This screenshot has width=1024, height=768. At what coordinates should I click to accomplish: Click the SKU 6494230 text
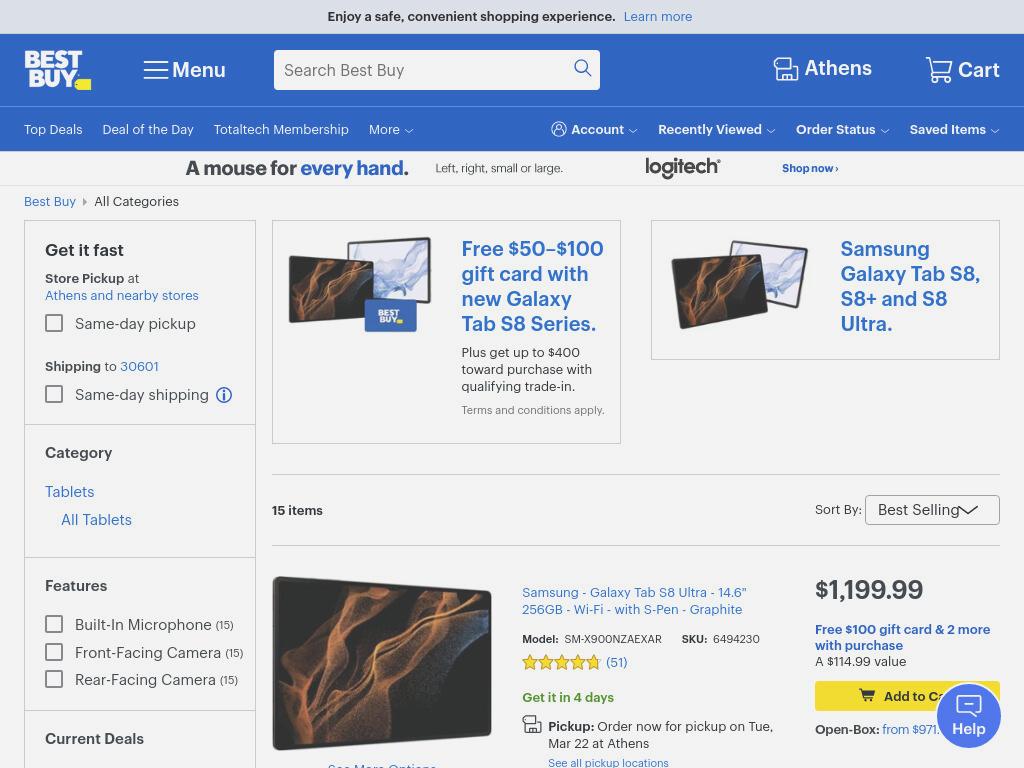pyautogui.click(x=720, y=639)
